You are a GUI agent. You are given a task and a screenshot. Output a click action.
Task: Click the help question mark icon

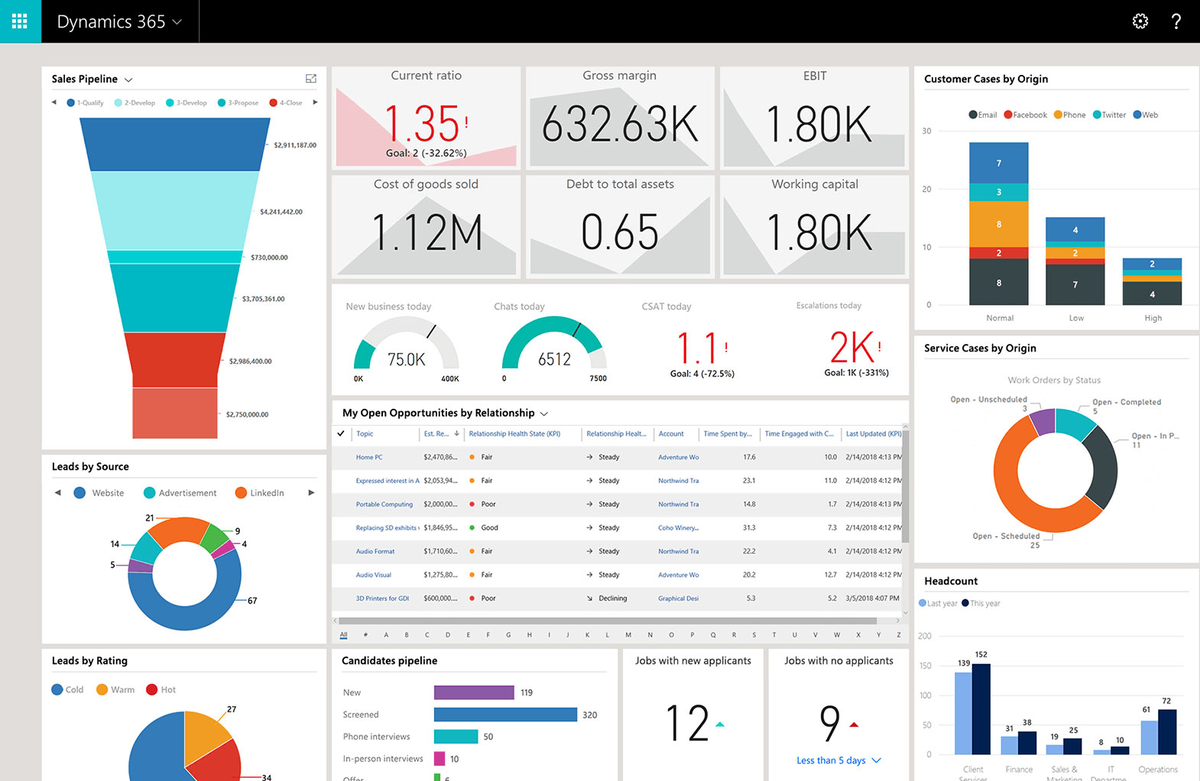coord(1176,21)
